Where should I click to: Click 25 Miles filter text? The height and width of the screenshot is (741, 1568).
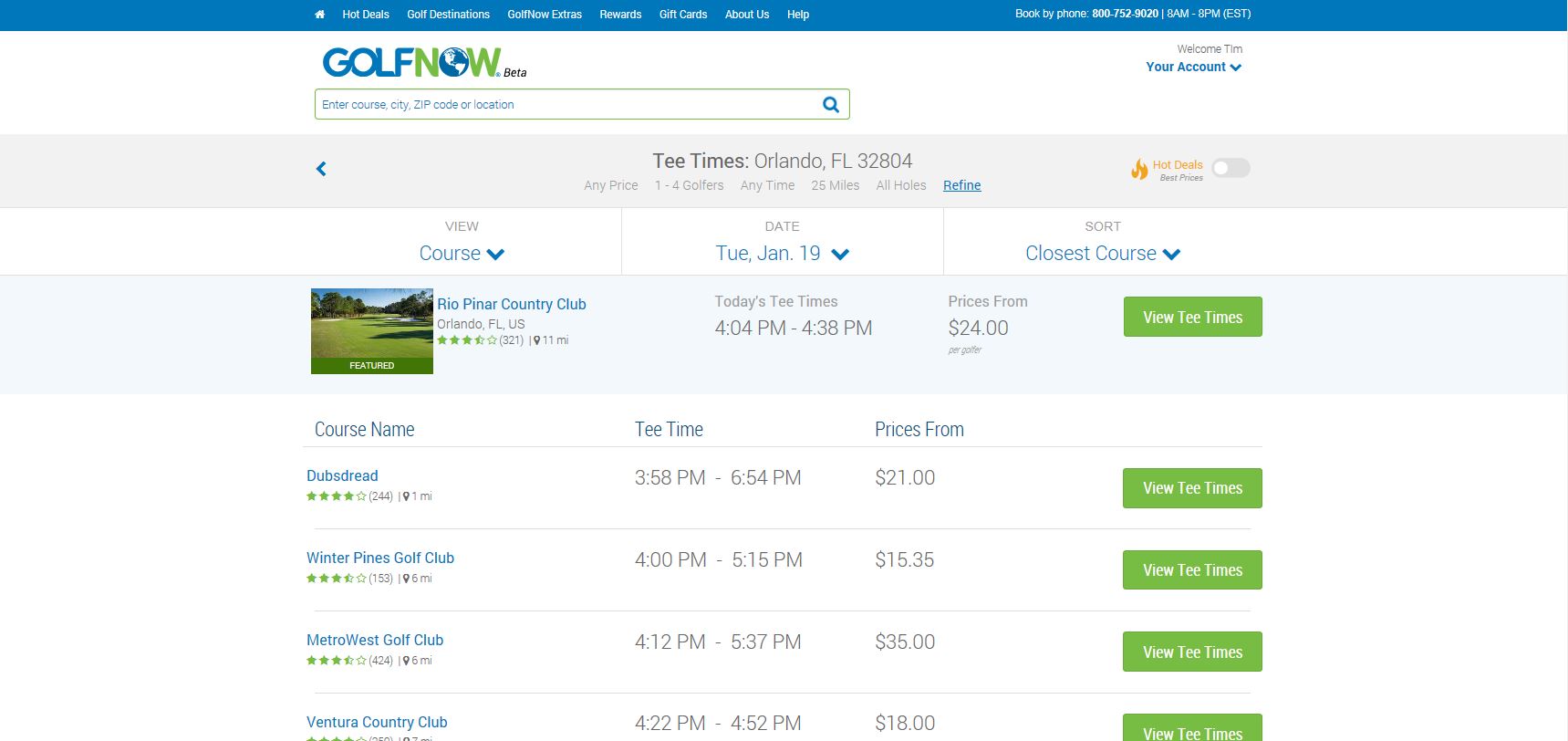[x=836, y=185]
